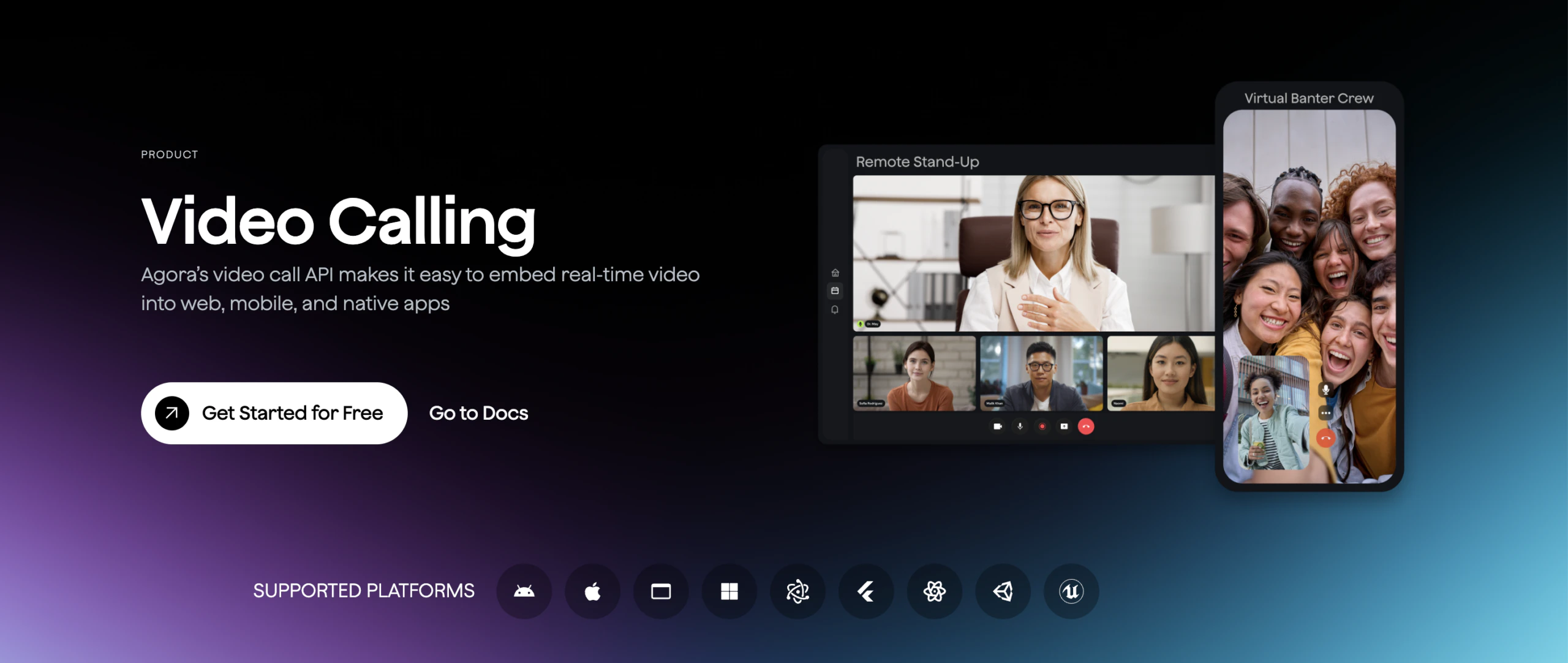This screenshot has height=663, width=1568.
Task: Click the React Native platform icon
Action: pos(935,591)
